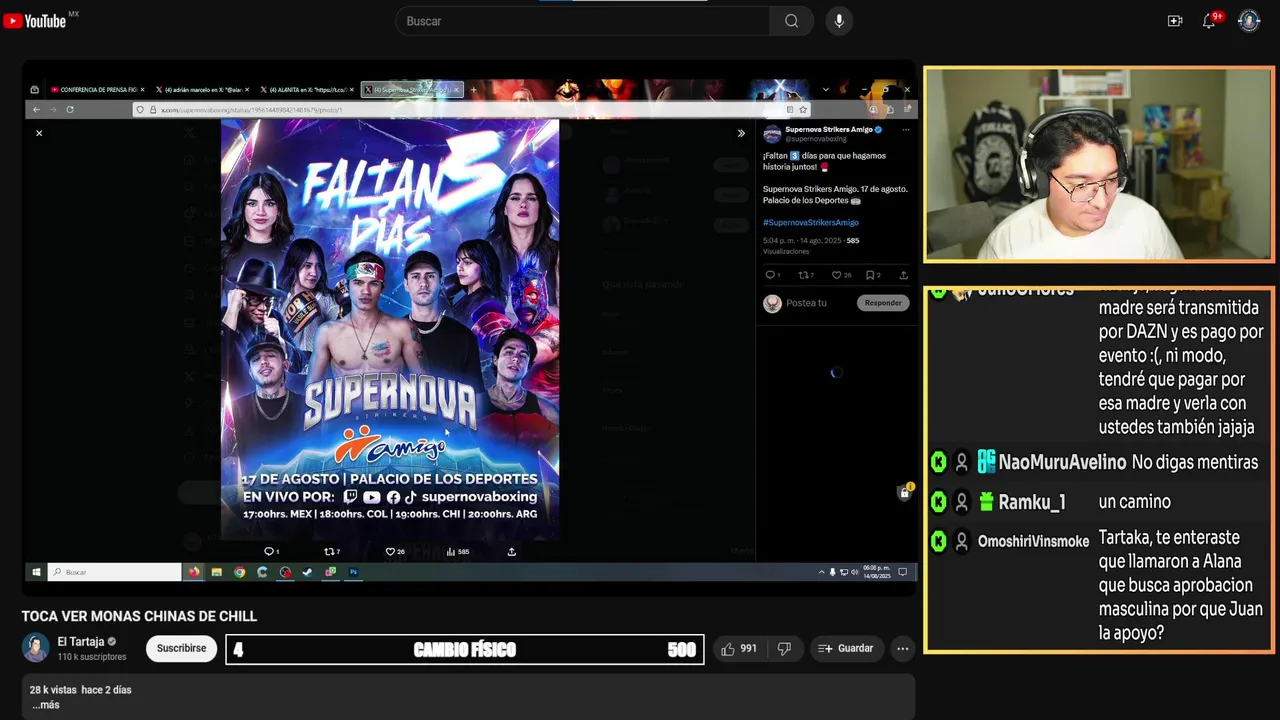Click the magnifier search button

click(791, 21)
